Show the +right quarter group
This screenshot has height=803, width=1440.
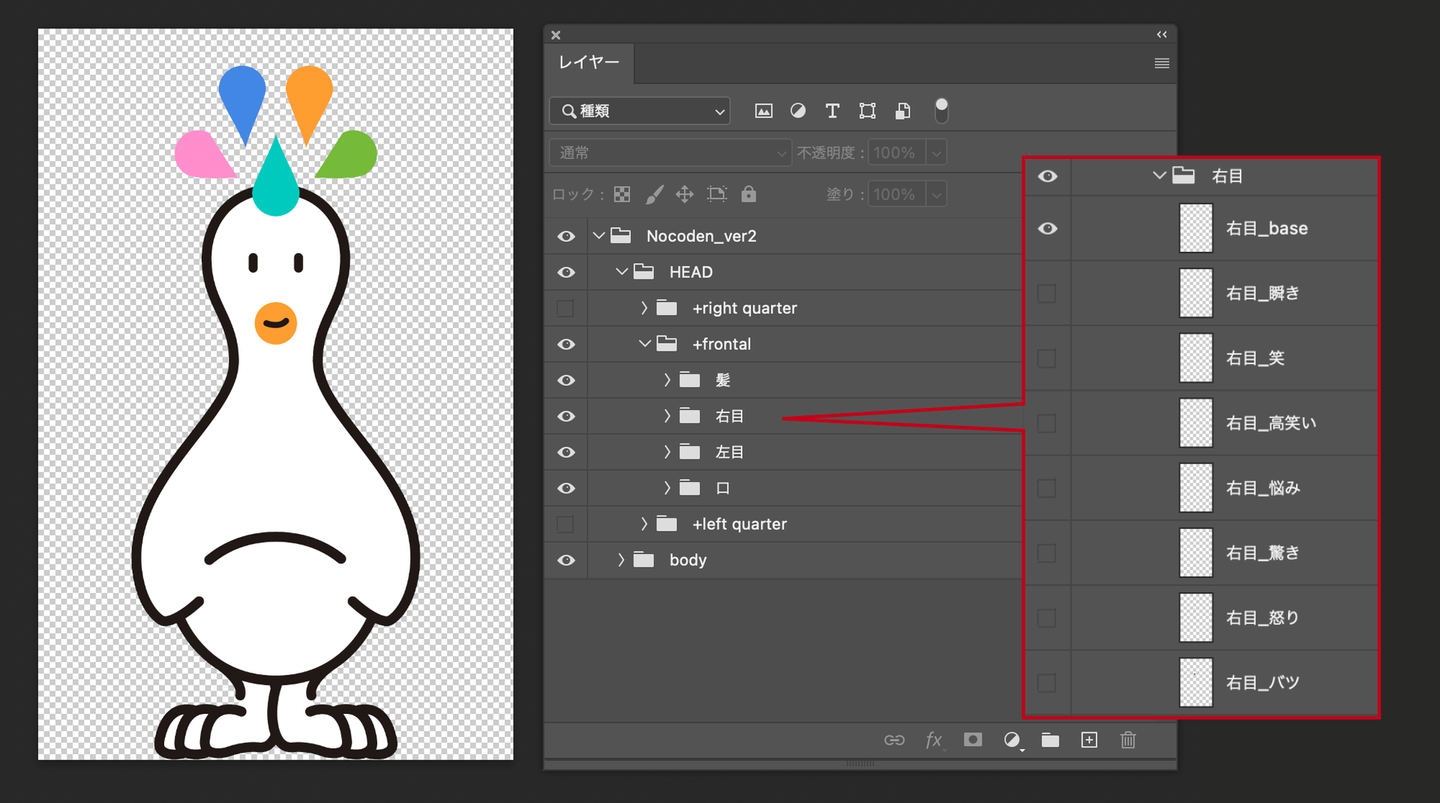click(x=566, y=308)
